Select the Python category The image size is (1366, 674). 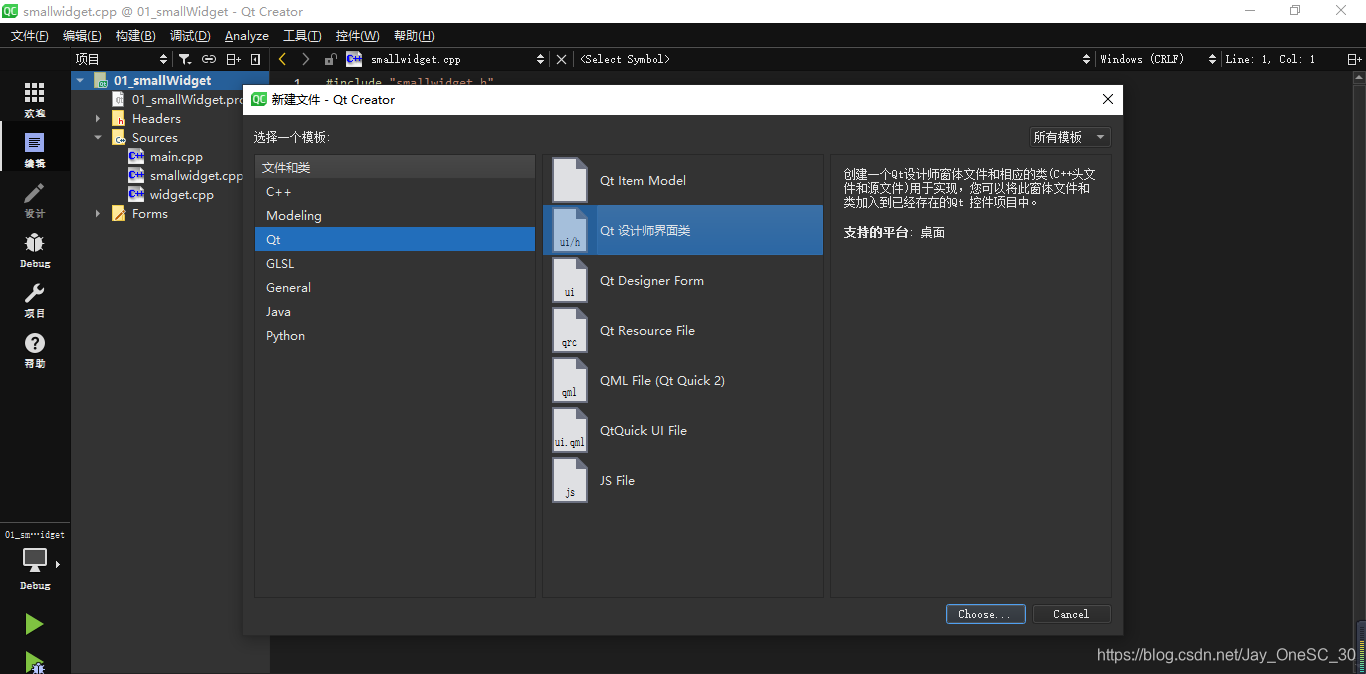tap(395, 335)
